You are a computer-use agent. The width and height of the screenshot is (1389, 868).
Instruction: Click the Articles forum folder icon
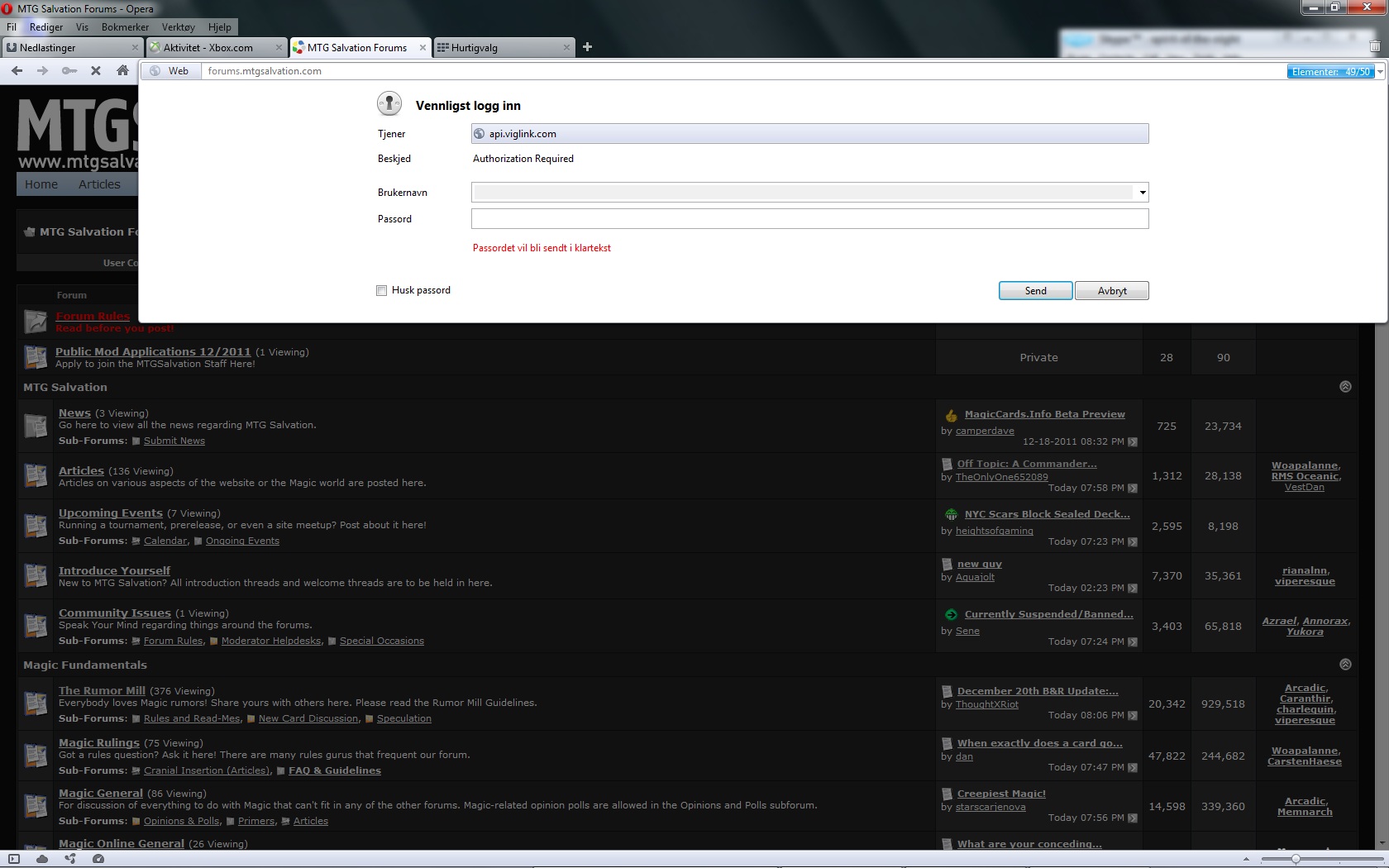(x=36, y=475)
